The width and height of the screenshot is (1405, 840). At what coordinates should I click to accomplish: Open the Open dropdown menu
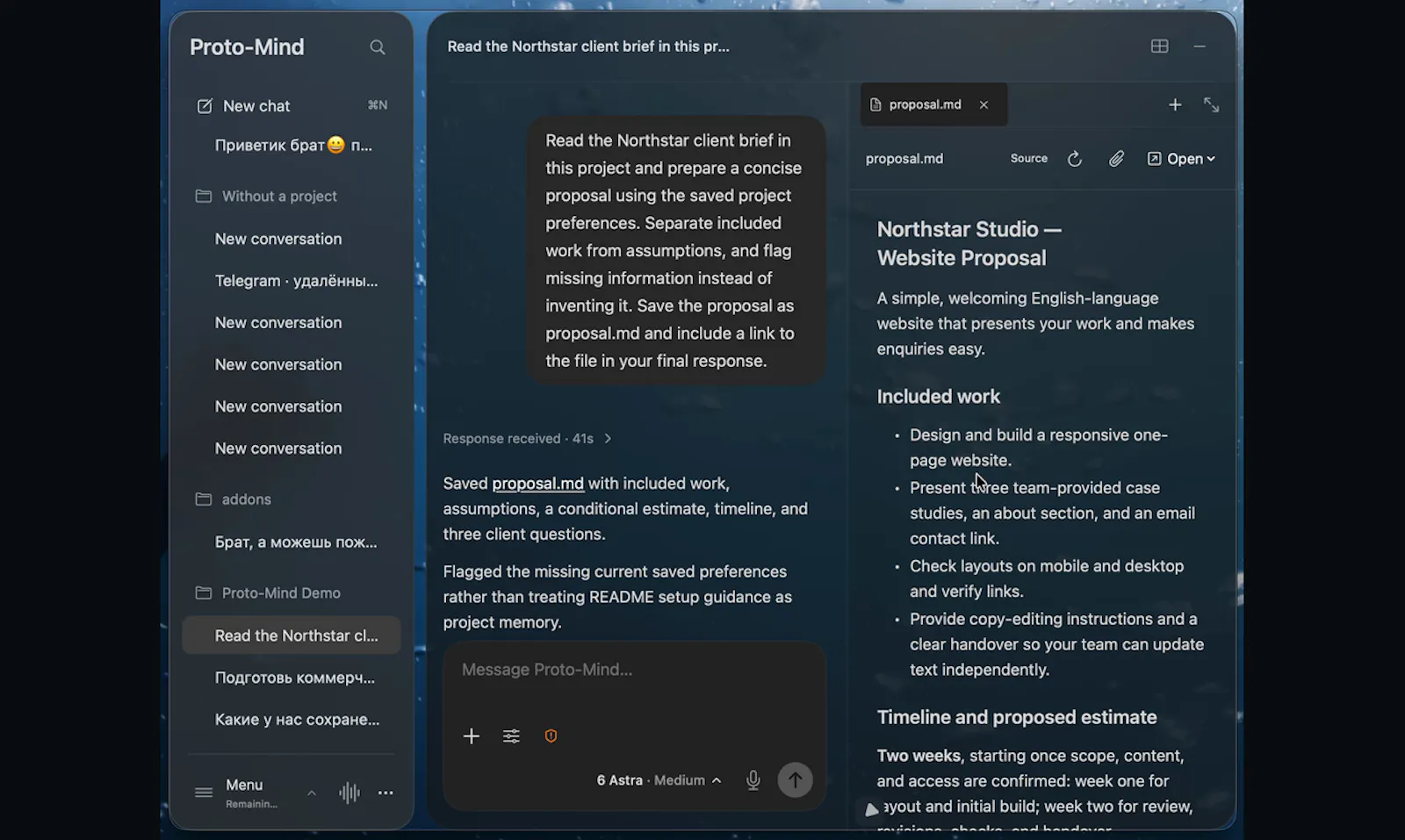pos(1181,159)
